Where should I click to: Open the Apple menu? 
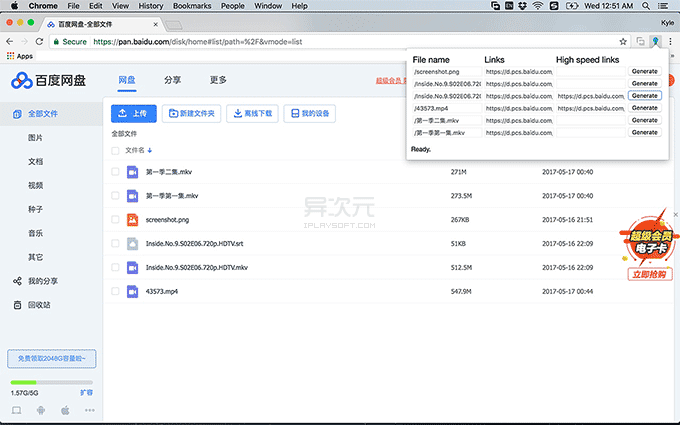pyautogui.click(x=14, y=6)
